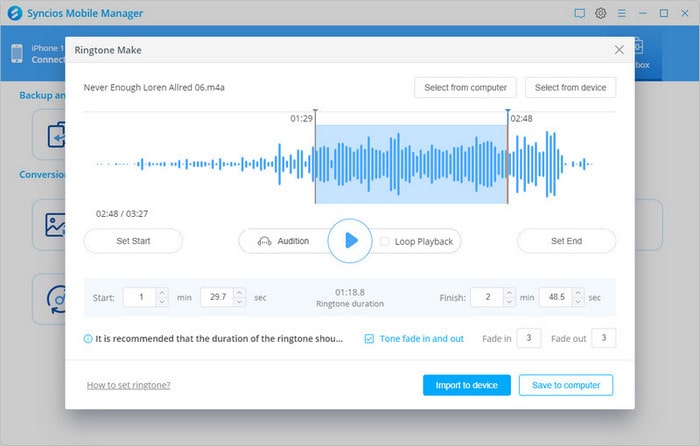
Task: Increase the Start minutes stepper
Action: pyautogui.click(x=162, y=293)
